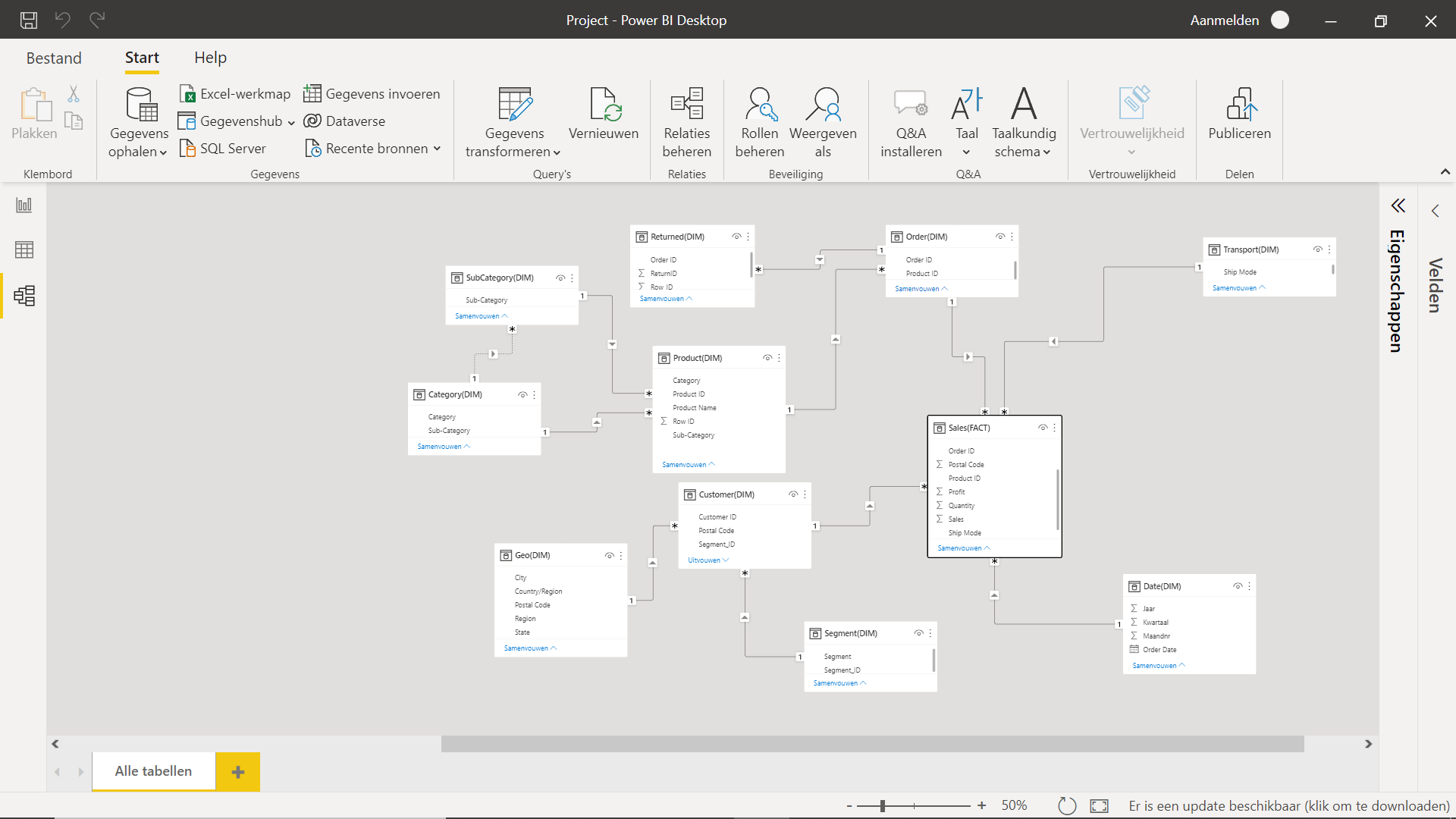Open Rollen beheren security roles
The image size is (1456, 819).
click(x=760, y=121)
